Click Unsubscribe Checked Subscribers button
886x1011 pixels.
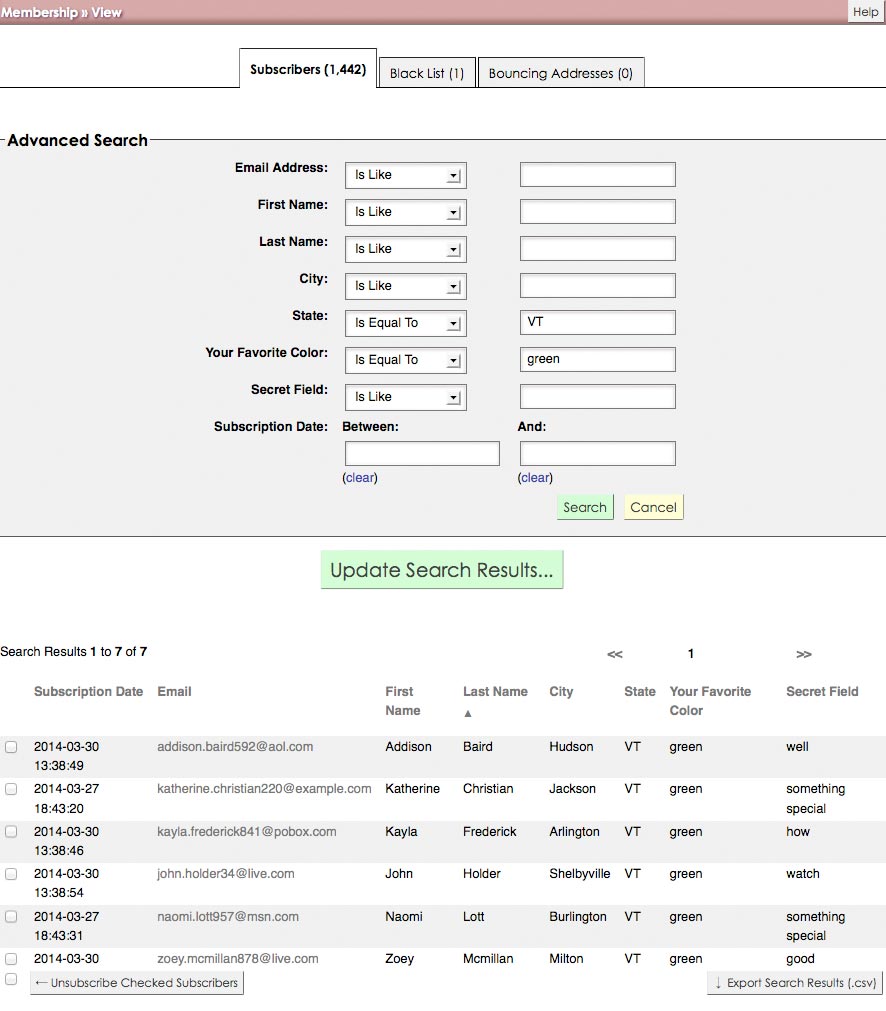tap(137, 983)
